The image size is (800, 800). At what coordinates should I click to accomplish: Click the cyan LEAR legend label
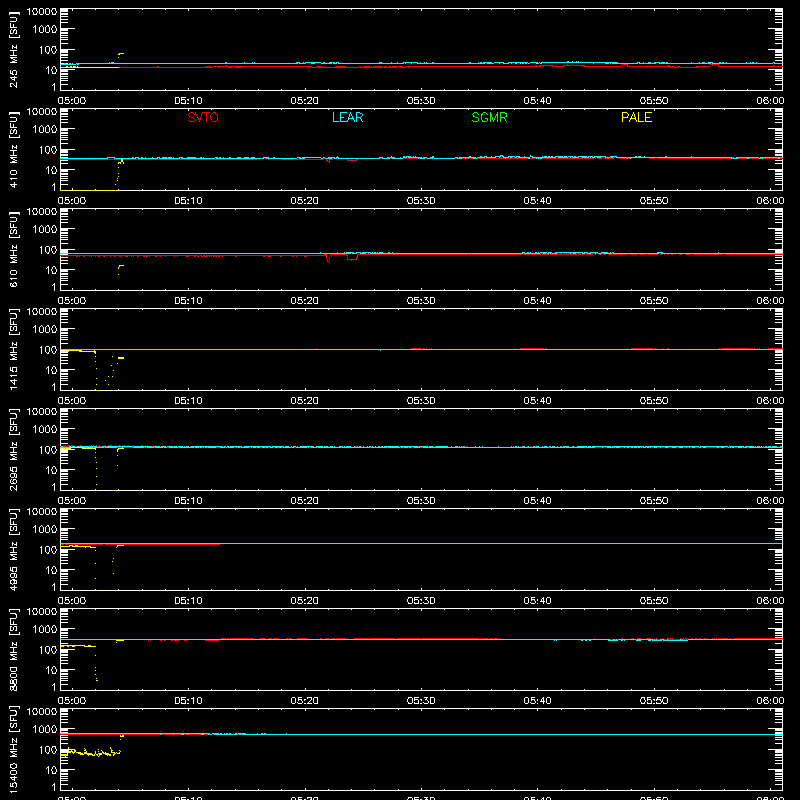[347, 117]
